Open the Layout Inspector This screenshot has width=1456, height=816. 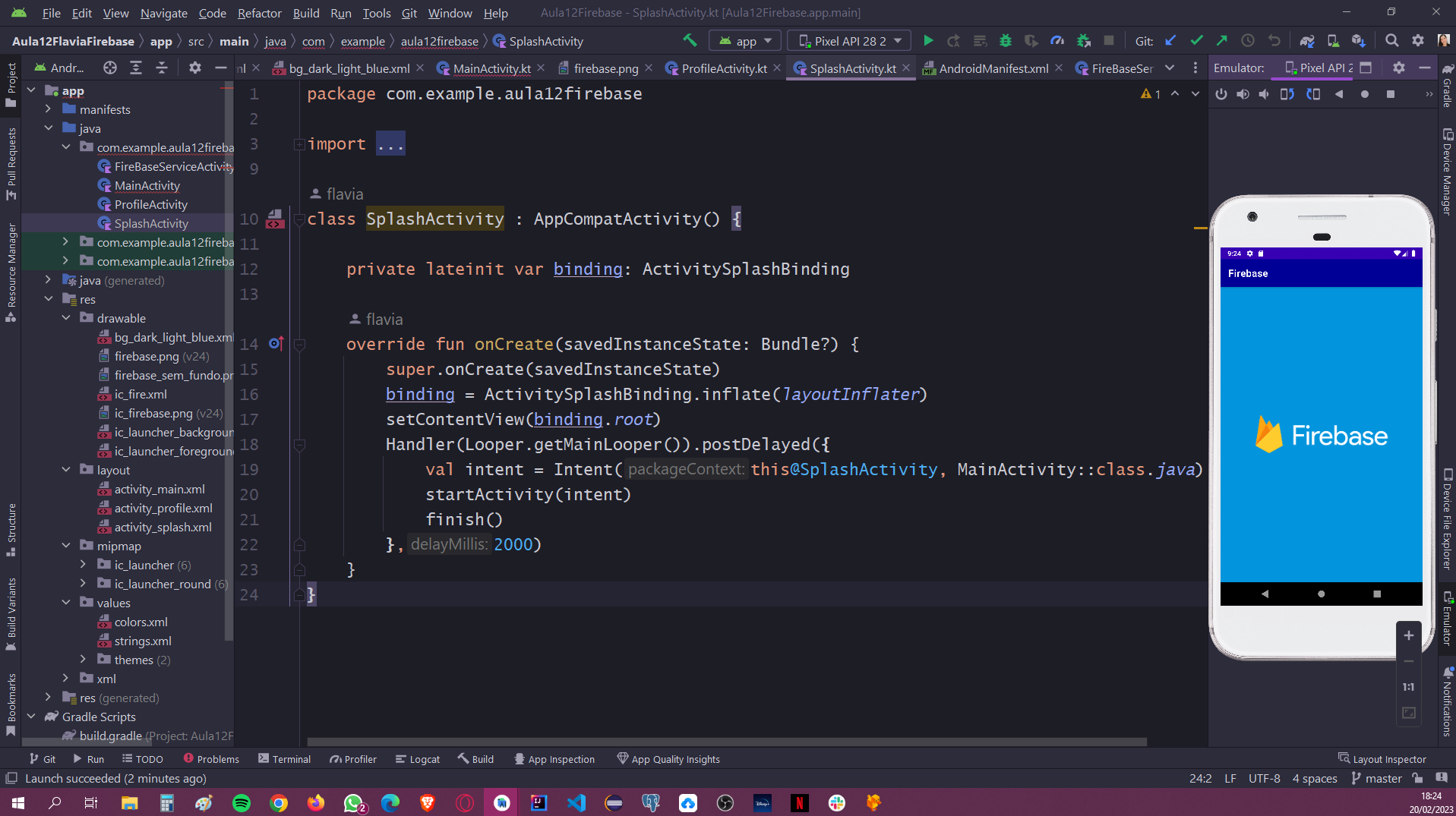pyautogui.click(x=1382, y=758)
